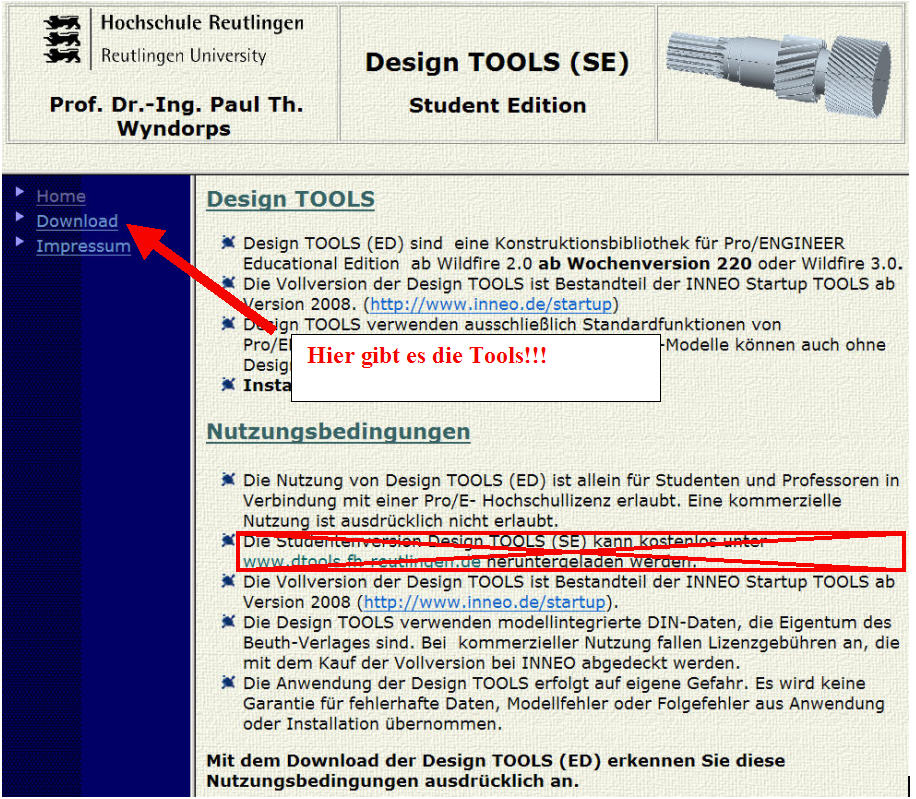This screenshot has width=916, height=799.
Task: Go to the Impressum page
Action: (84, 246)
